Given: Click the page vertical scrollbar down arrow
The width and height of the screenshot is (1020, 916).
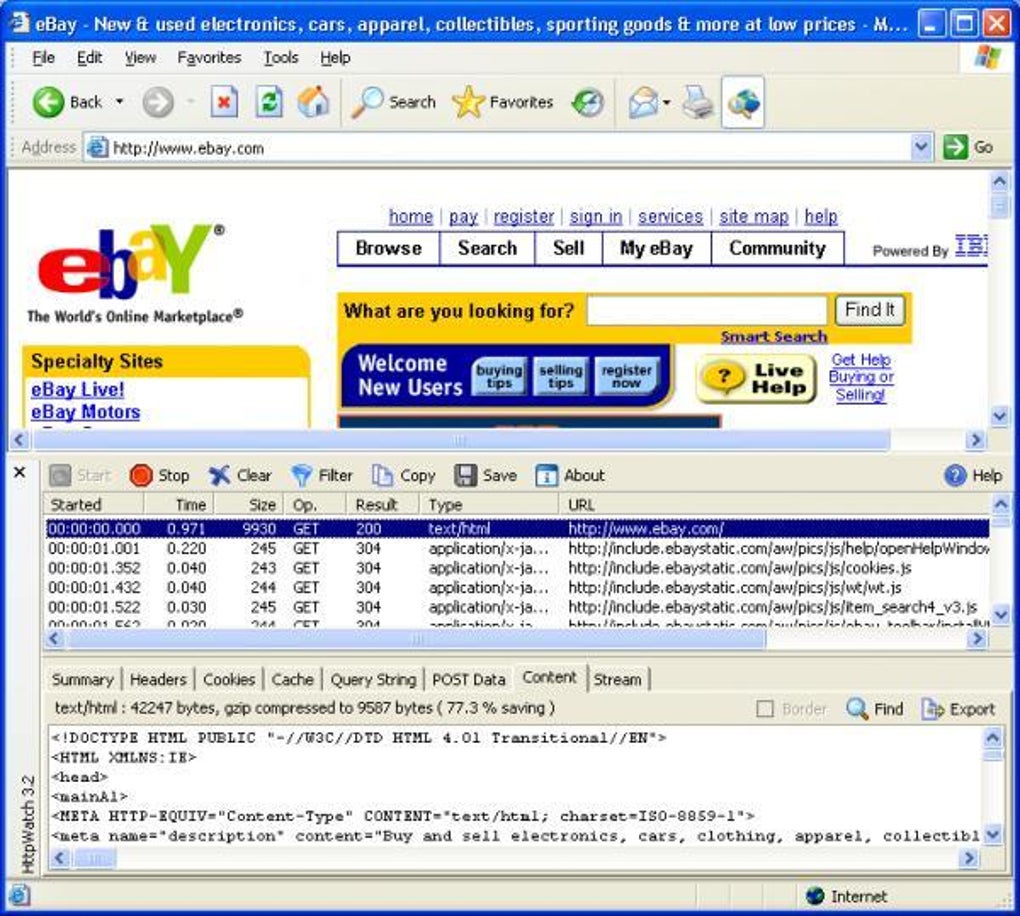Looking at the screenshot, I should [x=999, y=416].
